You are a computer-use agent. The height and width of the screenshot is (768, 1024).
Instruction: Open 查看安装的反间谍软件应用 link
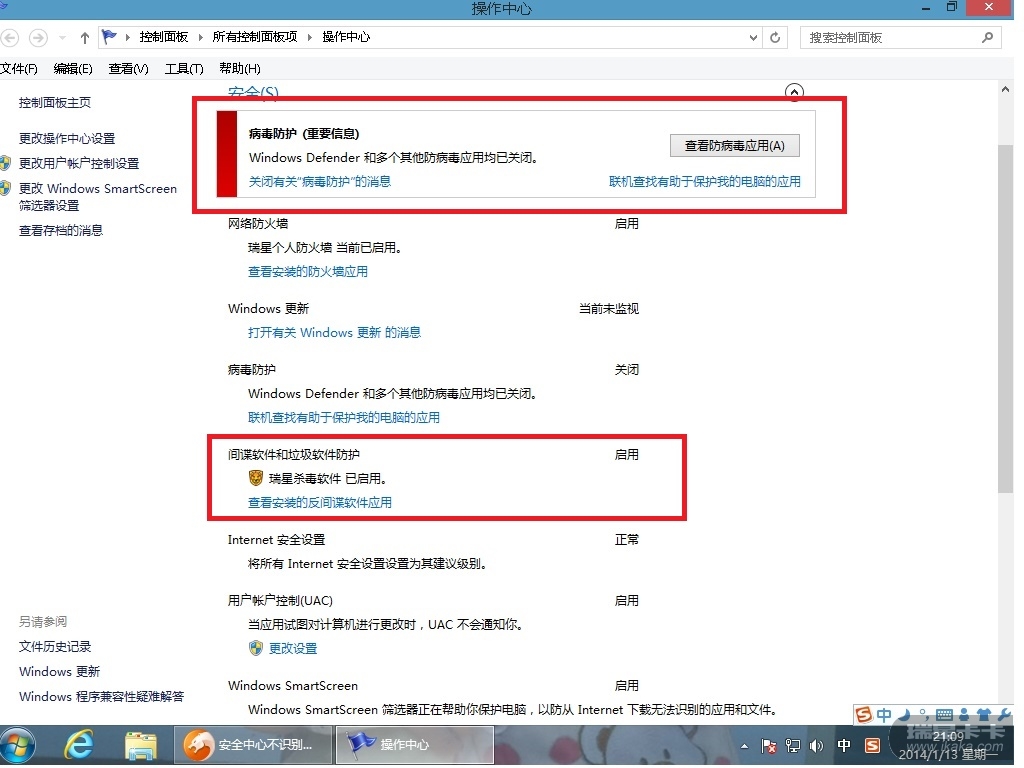tap(320, 503)
